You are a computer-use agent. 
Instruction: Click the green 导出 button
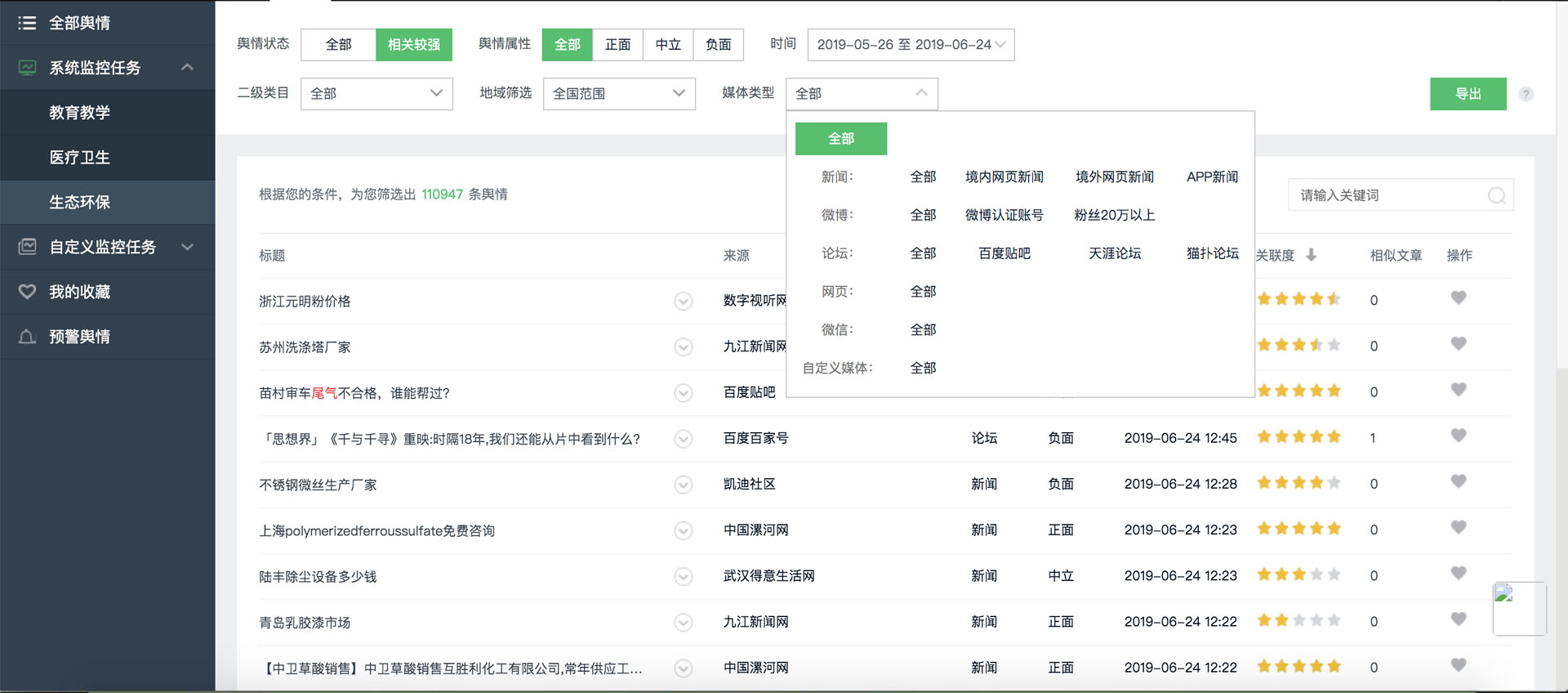pos(1468,94)
